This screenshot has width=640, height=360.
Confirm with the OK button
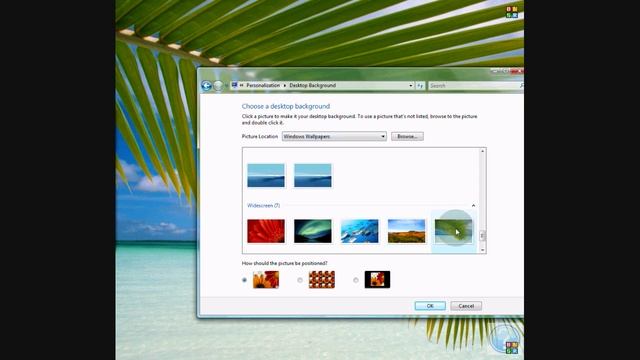click(x=430, y=306)
